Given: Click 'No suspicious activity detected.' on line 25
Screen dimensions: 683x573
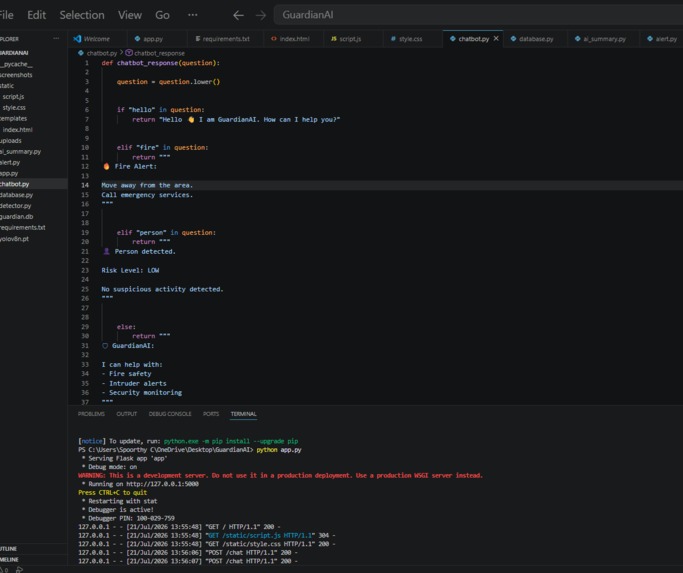Looking at the screenshot, I should pyautogui.click(x=162, y=289).
